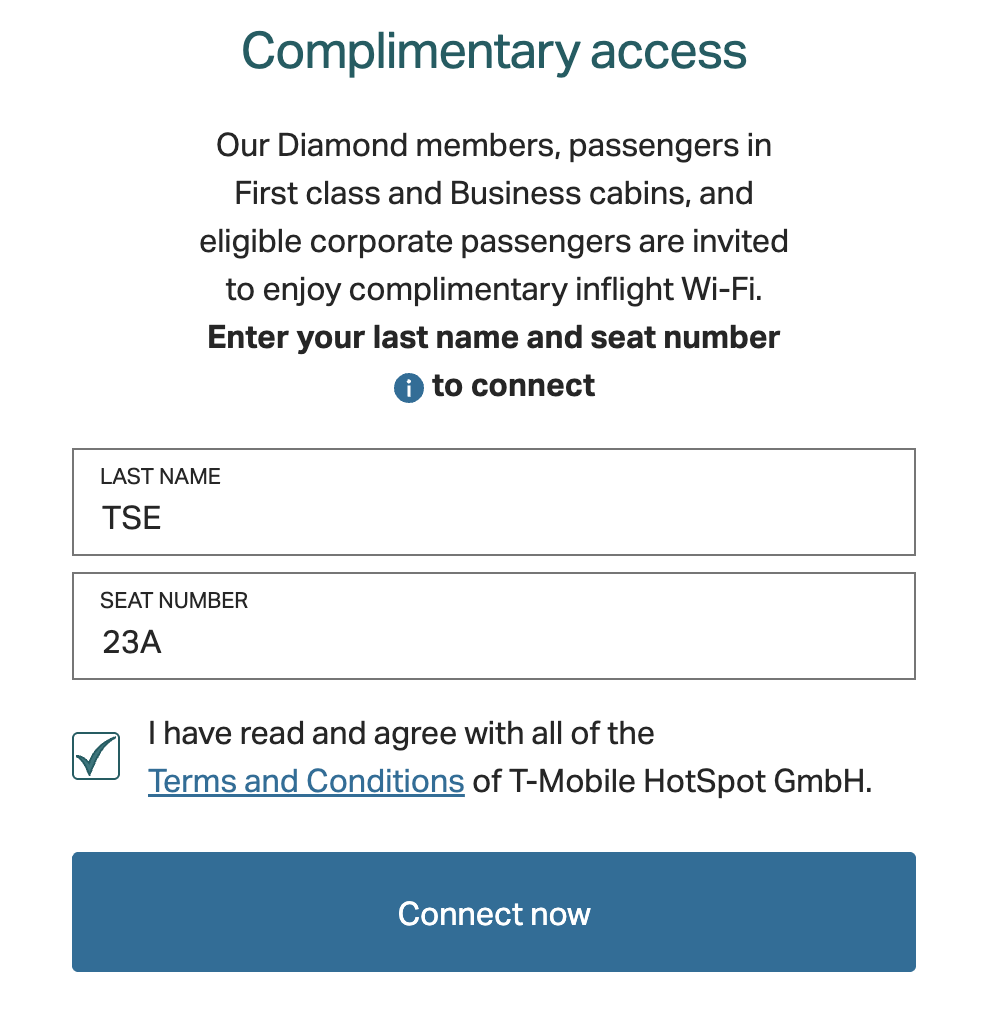Click the 'Enter your last name and seat number' text
Screen dimensions: 998x1022
point(493,338)
